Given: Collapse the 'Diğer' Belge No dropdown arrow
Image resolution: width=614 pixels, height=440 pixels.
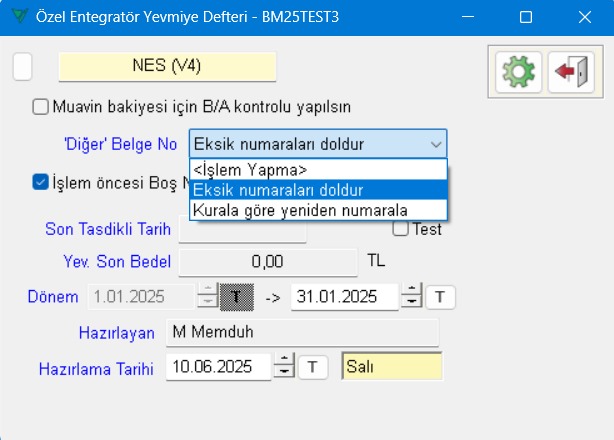Looking at the screenshot, I should 434,144.
